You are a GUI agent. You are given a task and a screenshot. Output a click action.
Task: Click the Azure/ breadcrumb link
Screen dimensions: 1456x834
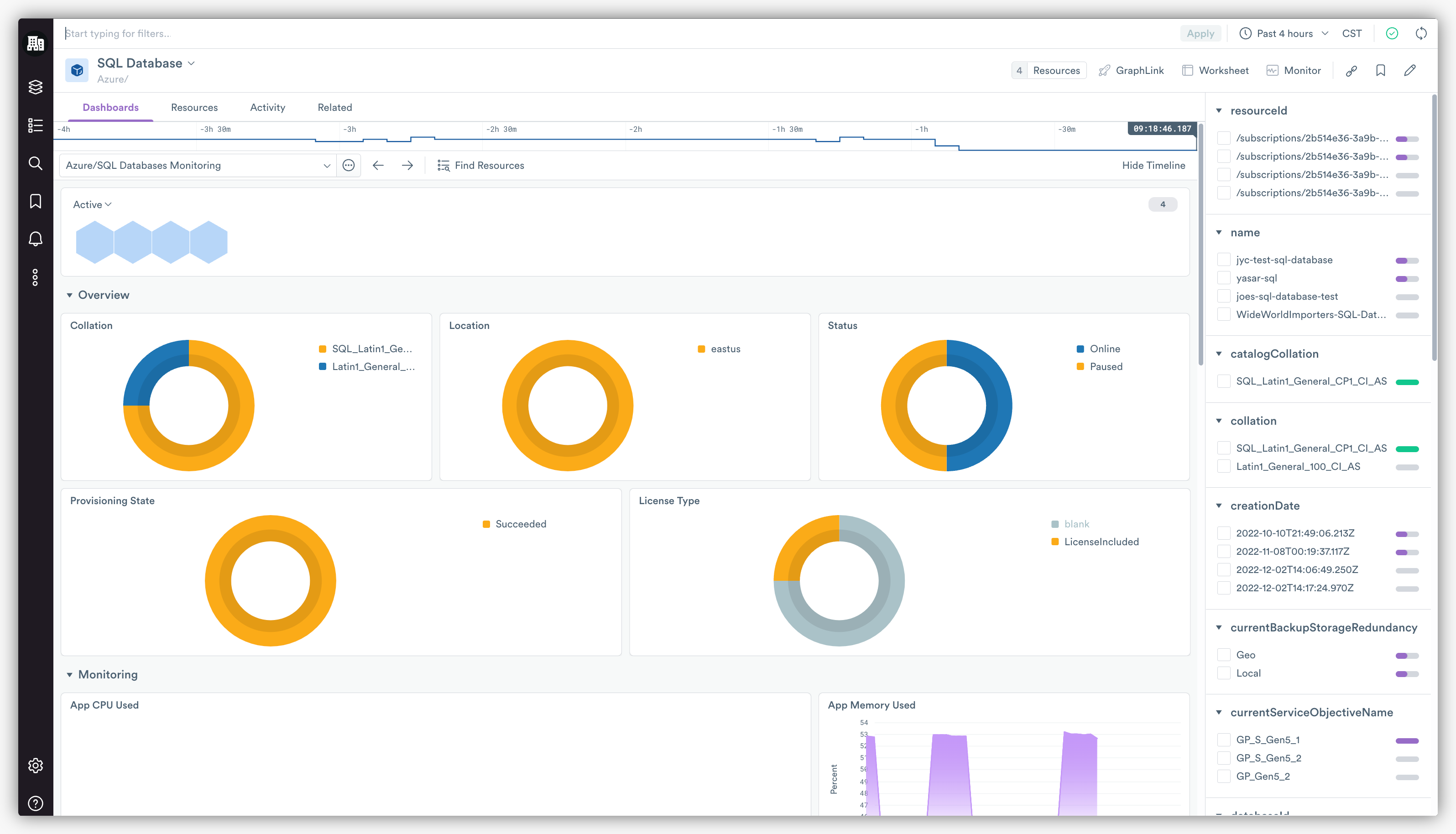[112, 80]
